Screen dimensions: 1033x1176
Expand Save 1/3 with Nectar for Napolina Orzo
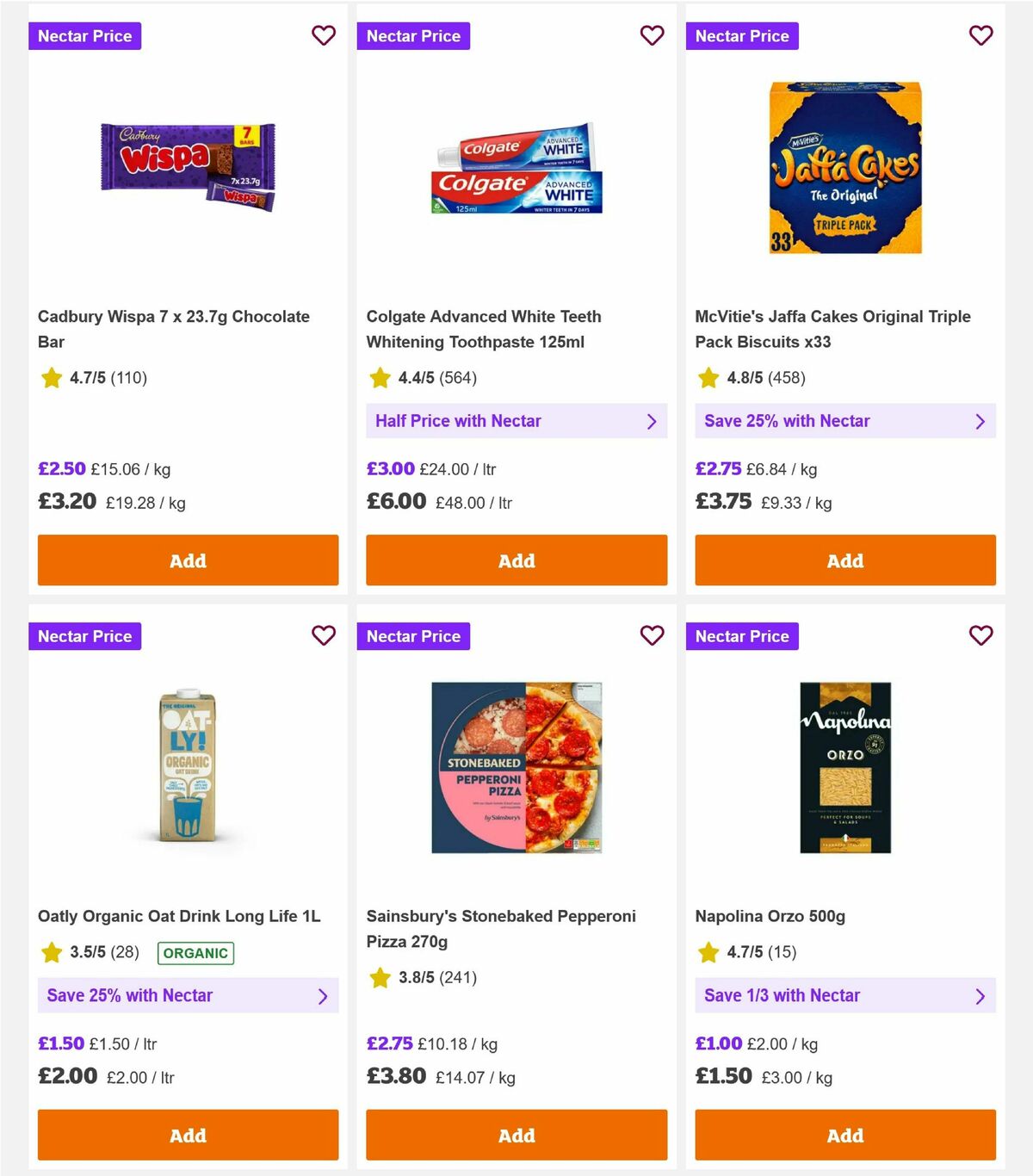[844, 995]
